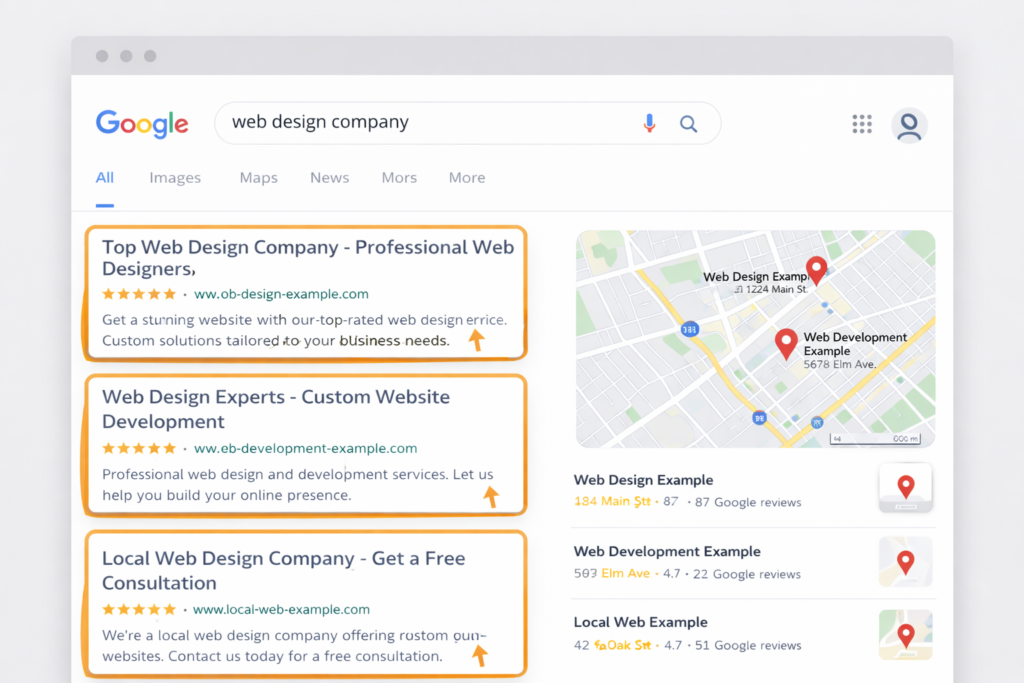Select the location thumbnail beside Local Web Example

[x=905, y=634]
